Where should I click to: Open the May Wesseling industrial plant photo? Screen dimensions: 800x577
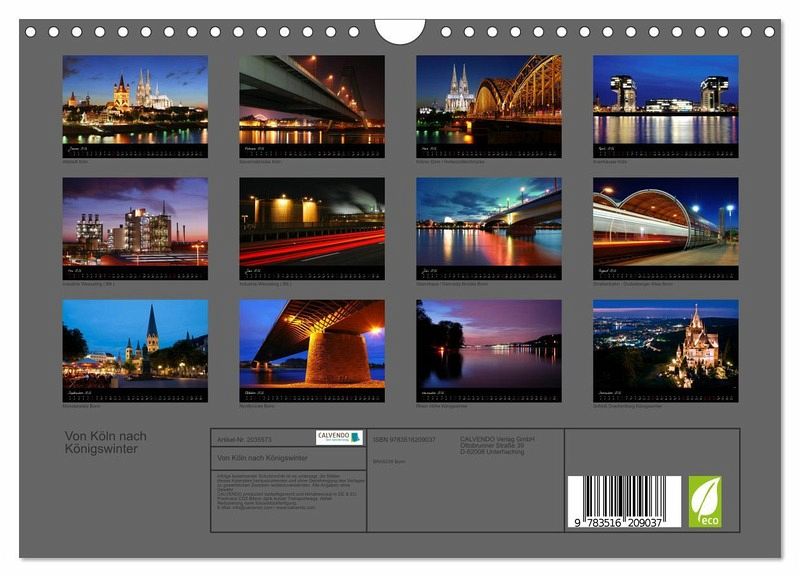pos(135,223)
